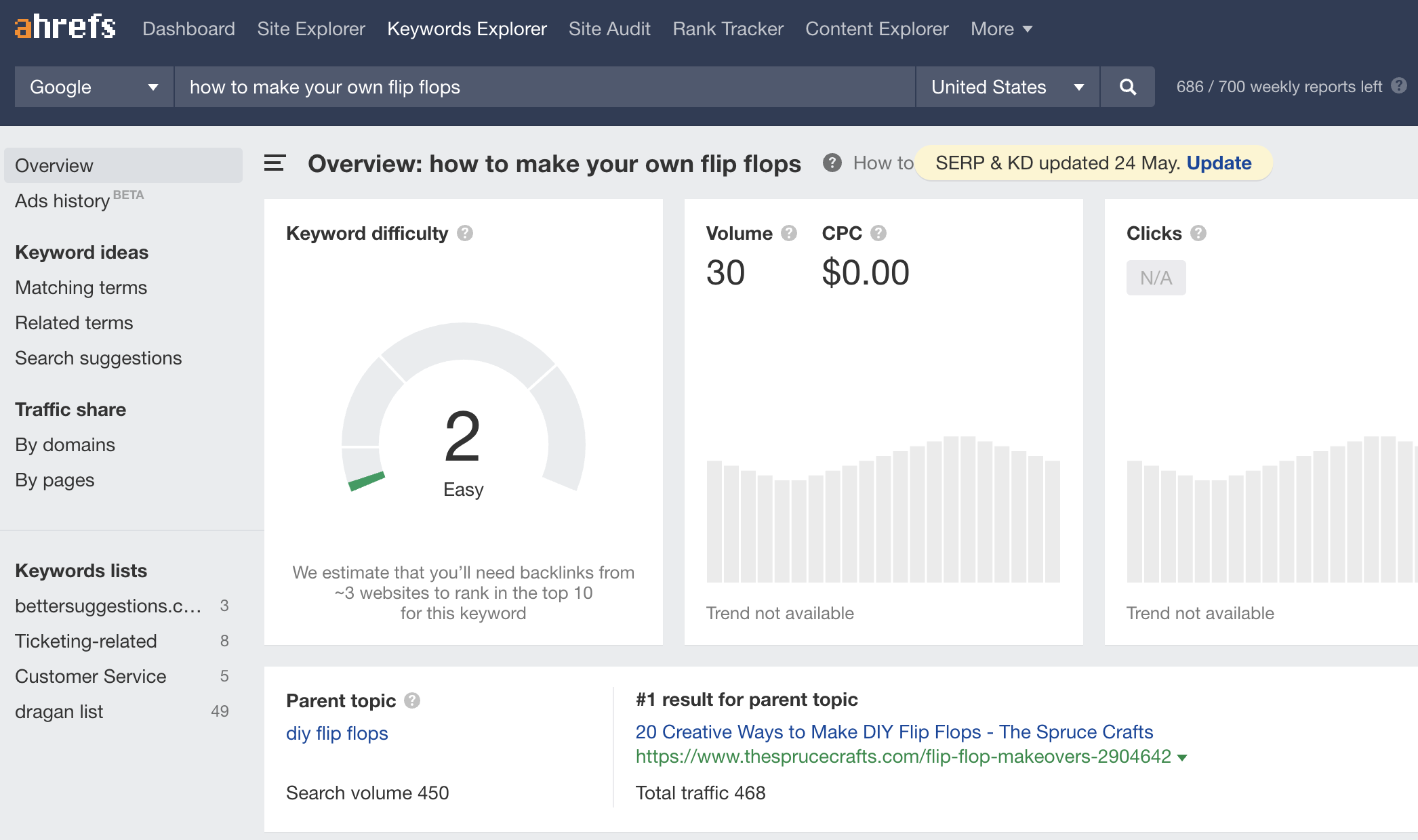This screenshot has width=1418, height=840.
Task: Open Rank Tracker
Action: pos(728,28)
